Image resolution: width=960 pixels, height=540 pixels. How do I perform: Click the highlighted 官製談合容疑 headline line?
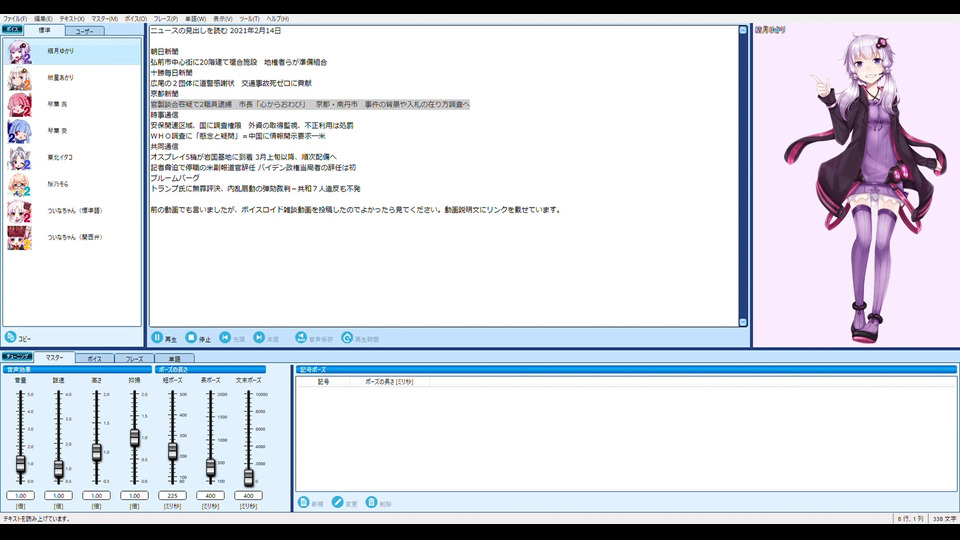[310, 104]
